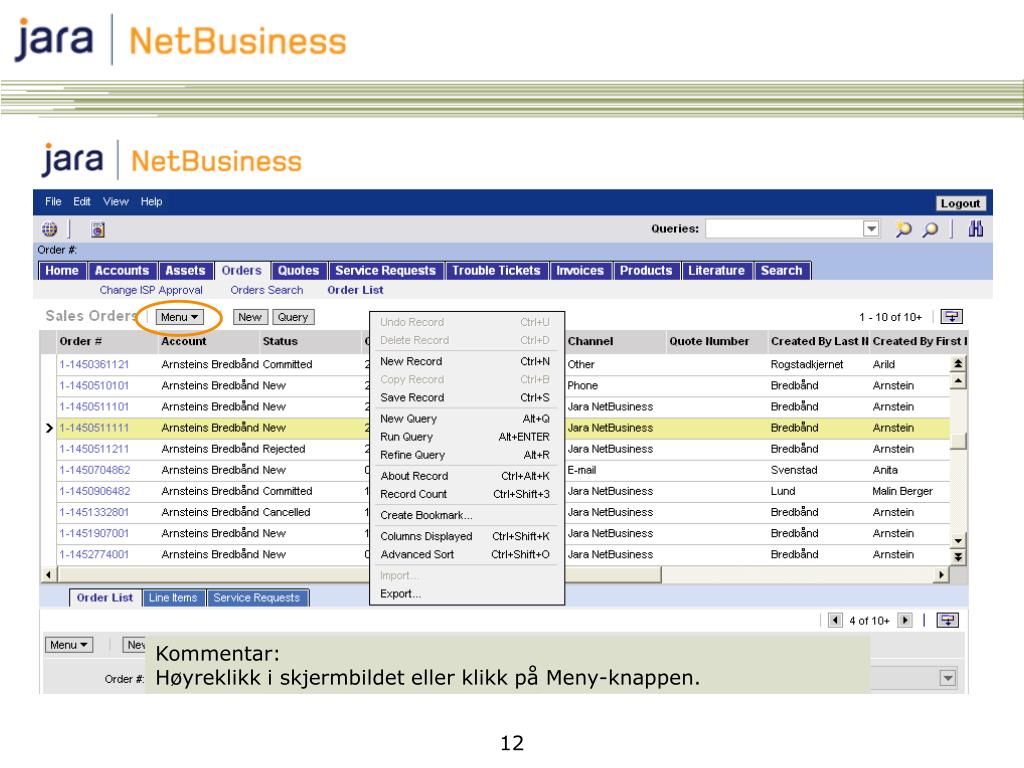Image resolution: width=1024 pixels, height=768 pixels.
Task: Switch to the Home tab
Action: [61, 270]
